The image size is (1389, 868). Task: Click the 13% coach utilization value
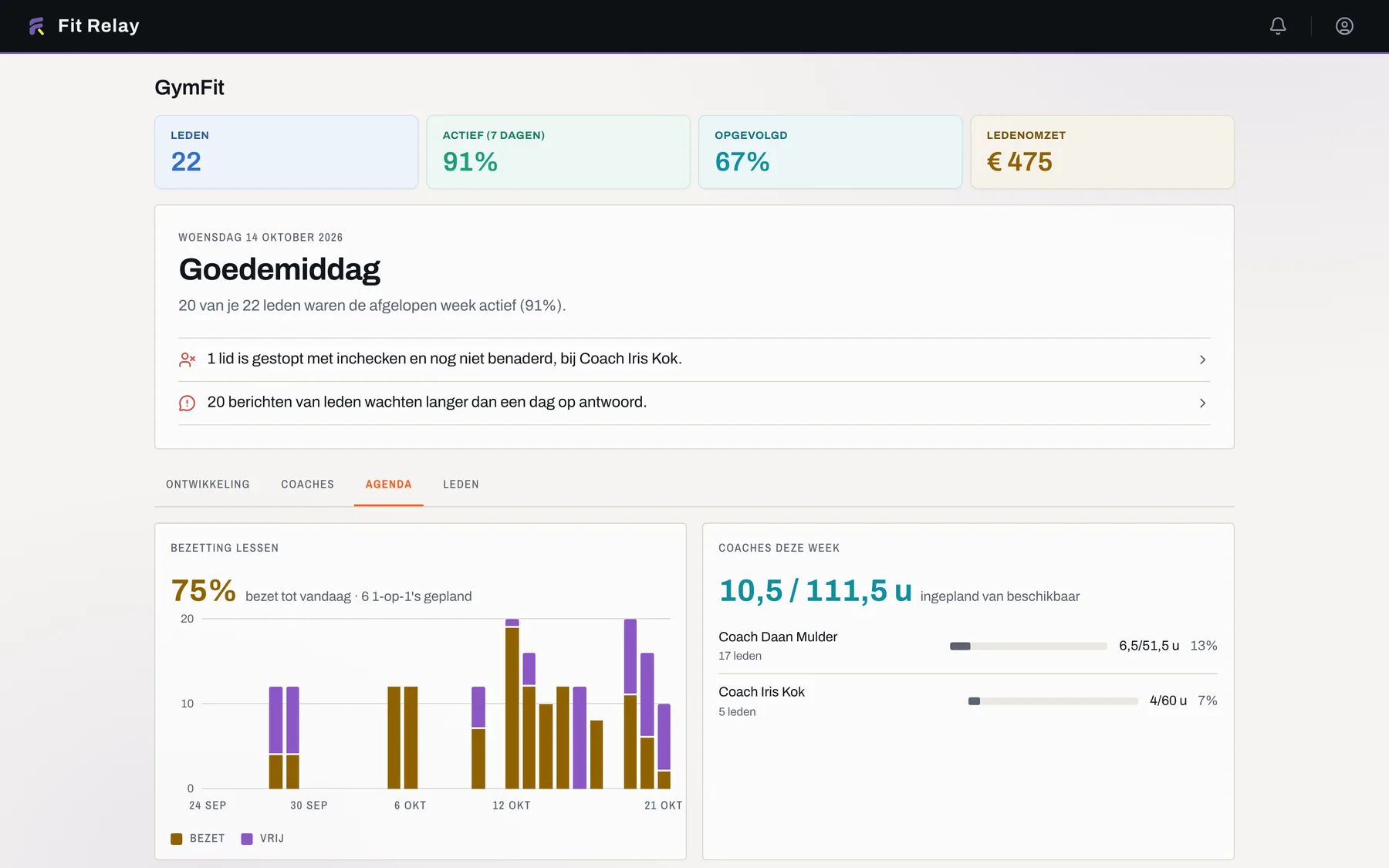click(x=1204, y=646)
